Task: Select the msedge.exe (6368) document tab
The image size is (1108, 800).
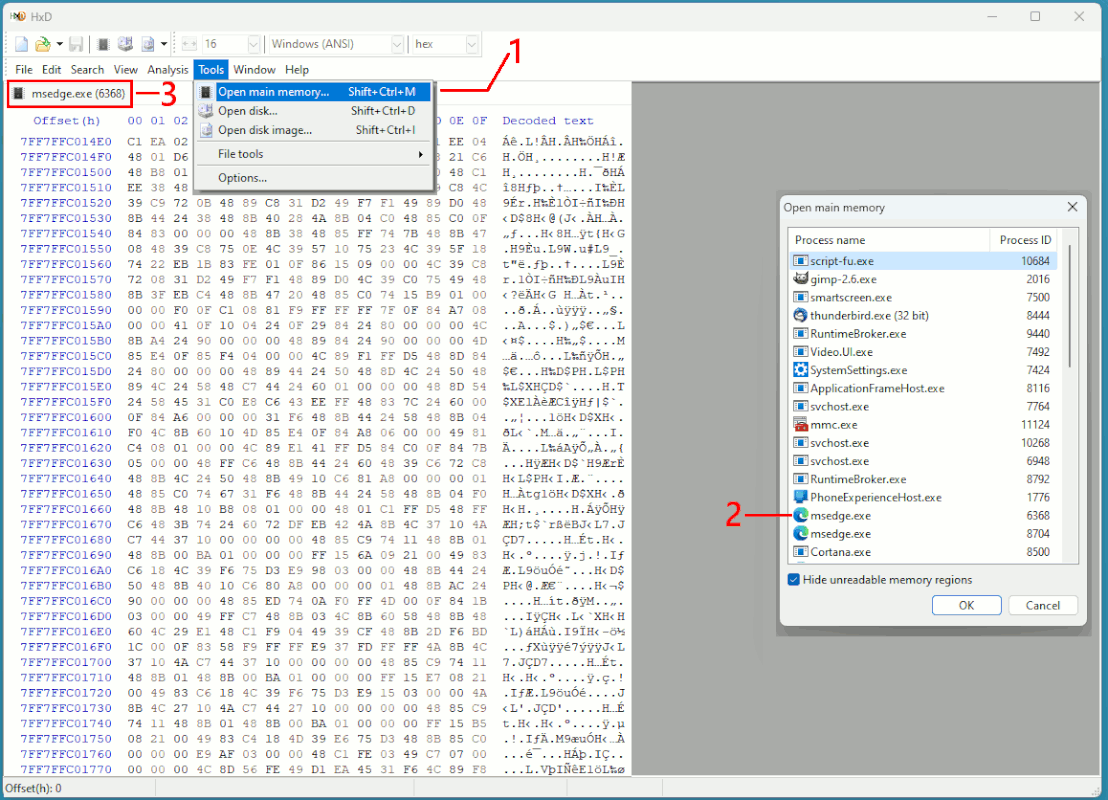Action: point(70,93)
